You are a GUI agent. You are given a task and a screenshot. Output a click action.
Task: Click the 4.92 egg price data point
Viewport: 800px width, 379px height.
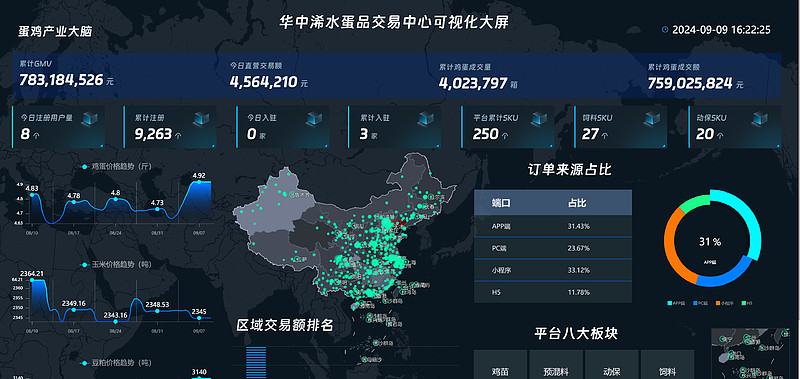click(x=199, y=182)
